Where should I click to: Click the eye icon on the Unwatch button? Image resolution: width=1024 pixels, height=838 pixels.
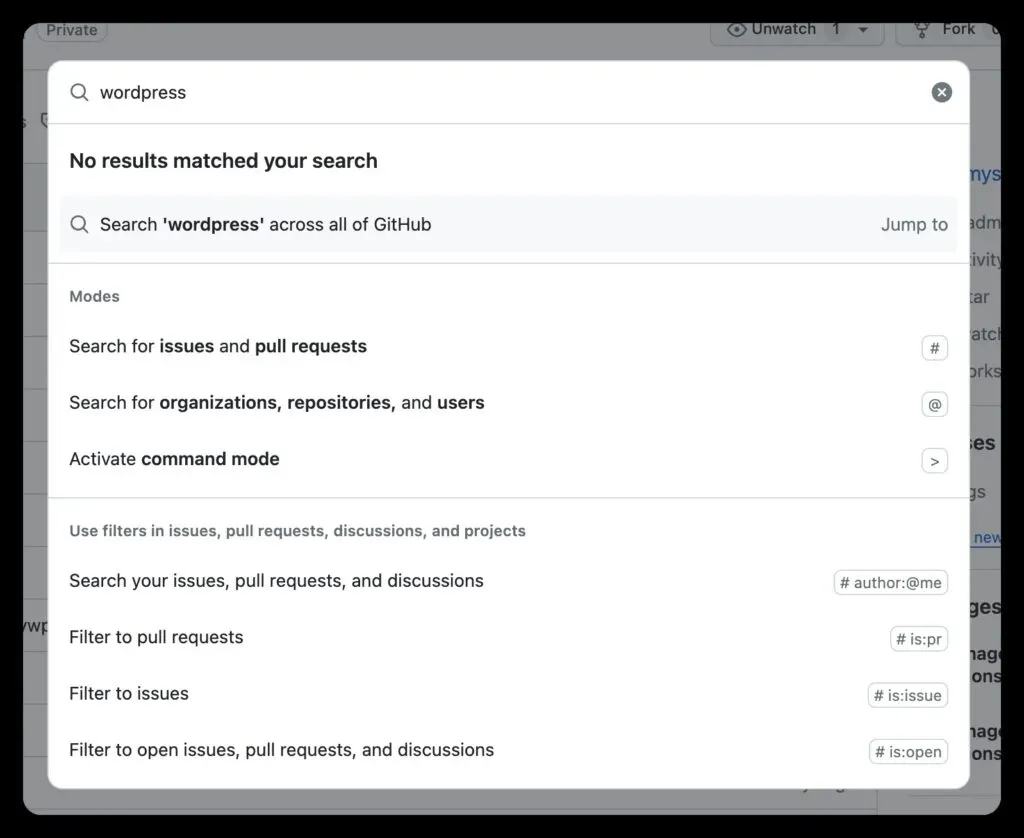(x=737, y=29)
